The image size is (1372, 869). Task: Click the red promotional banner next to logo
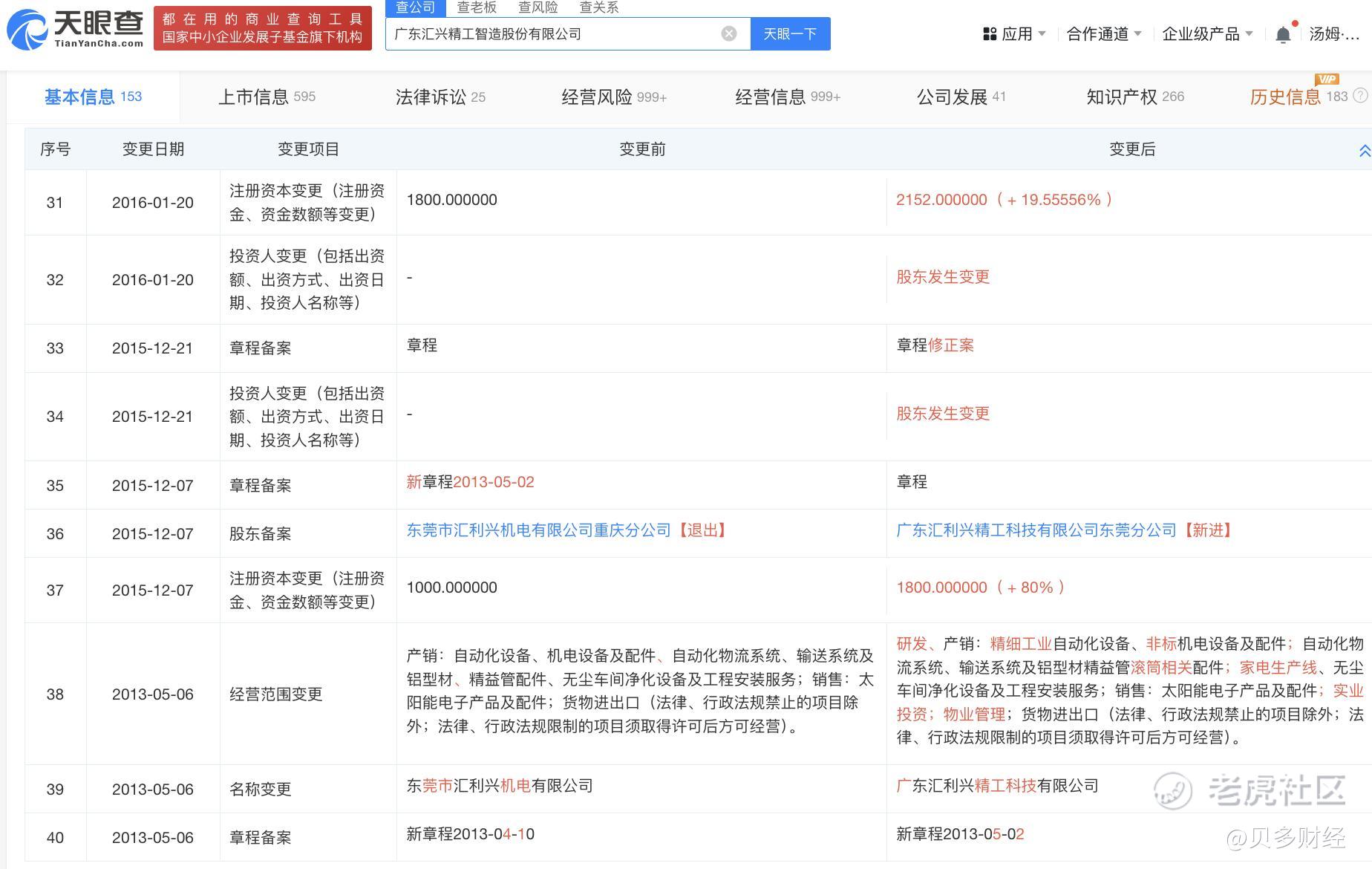[x=262, y=28]
